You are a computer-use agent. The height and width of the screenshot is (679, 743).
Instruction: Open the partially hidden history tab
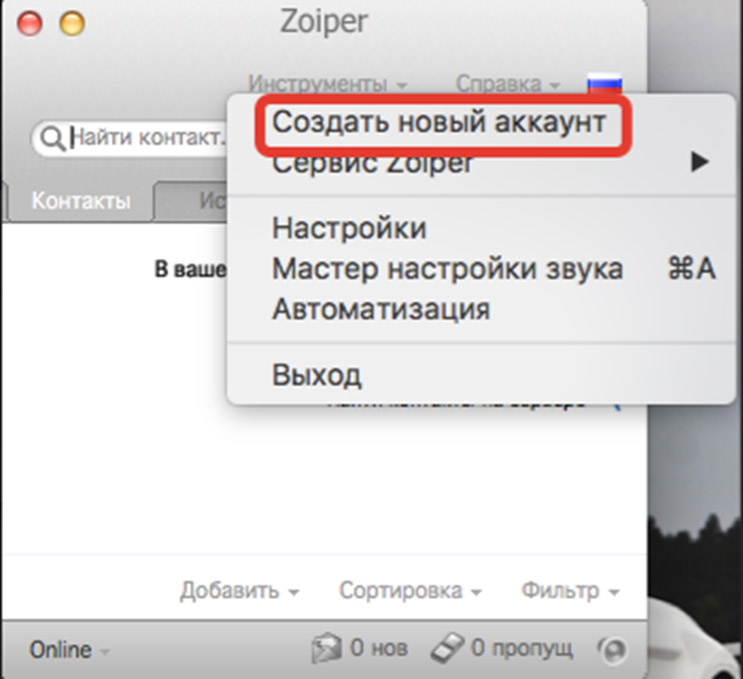click(x=192, y=201)
